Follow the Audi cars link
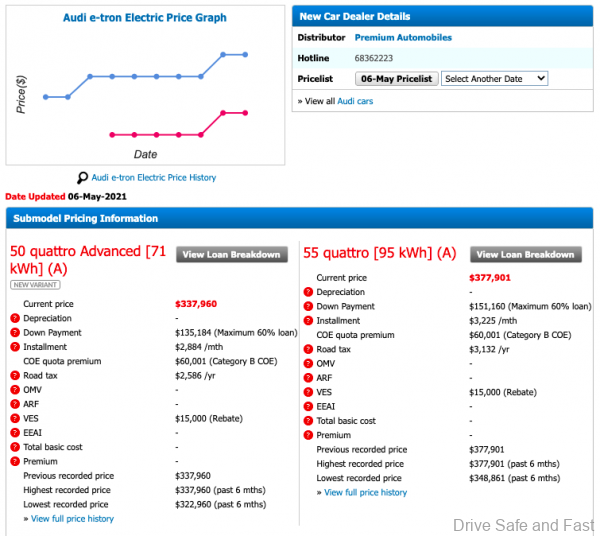 click(355, 101)
